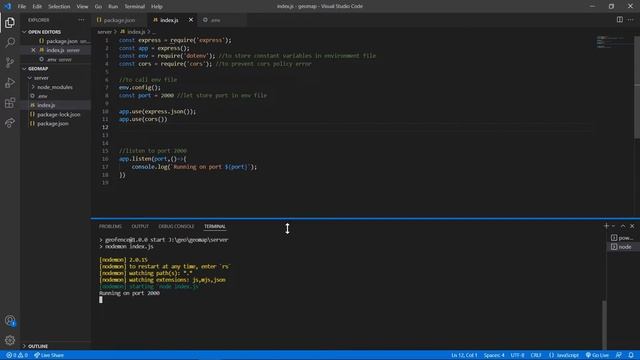Create a new terminal with plus icon
640x360 pixels.
pos(606,226)
